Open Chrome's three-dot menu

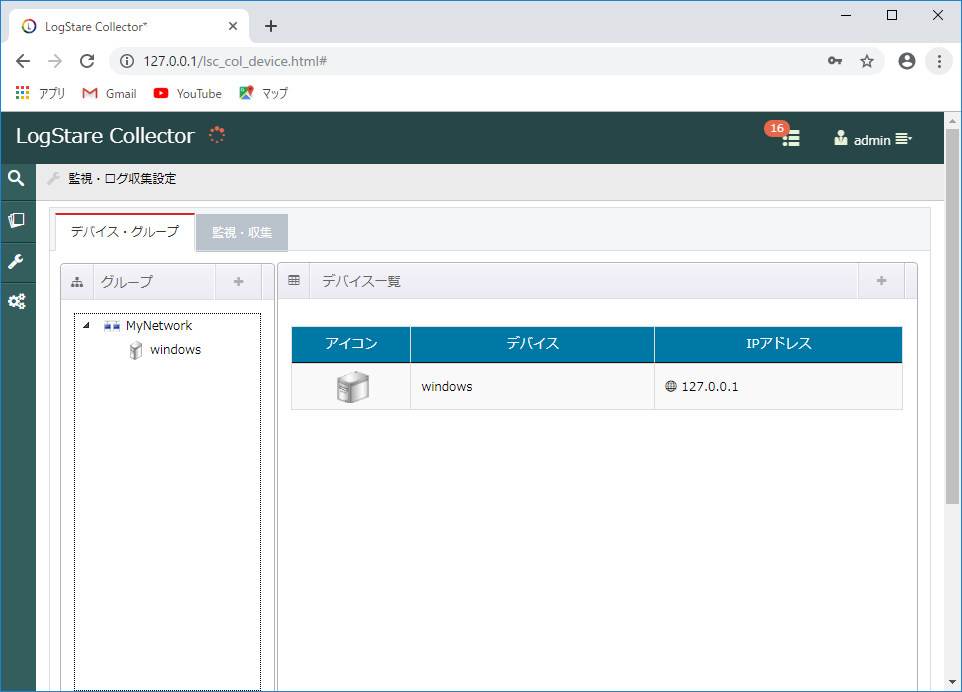pyautogui.click(x=939, y=61)
